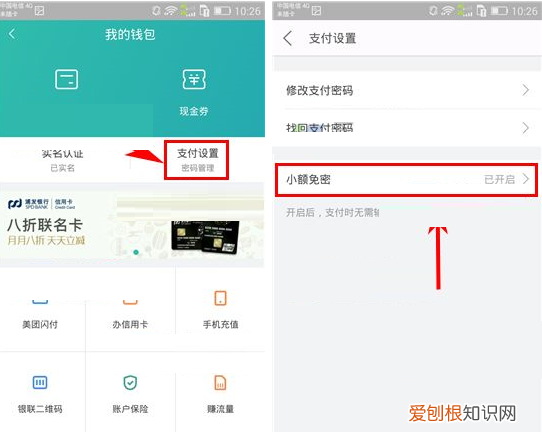Expand chevron on 小额免密 row
542x432 pixels.
click(x=526, y=179)
